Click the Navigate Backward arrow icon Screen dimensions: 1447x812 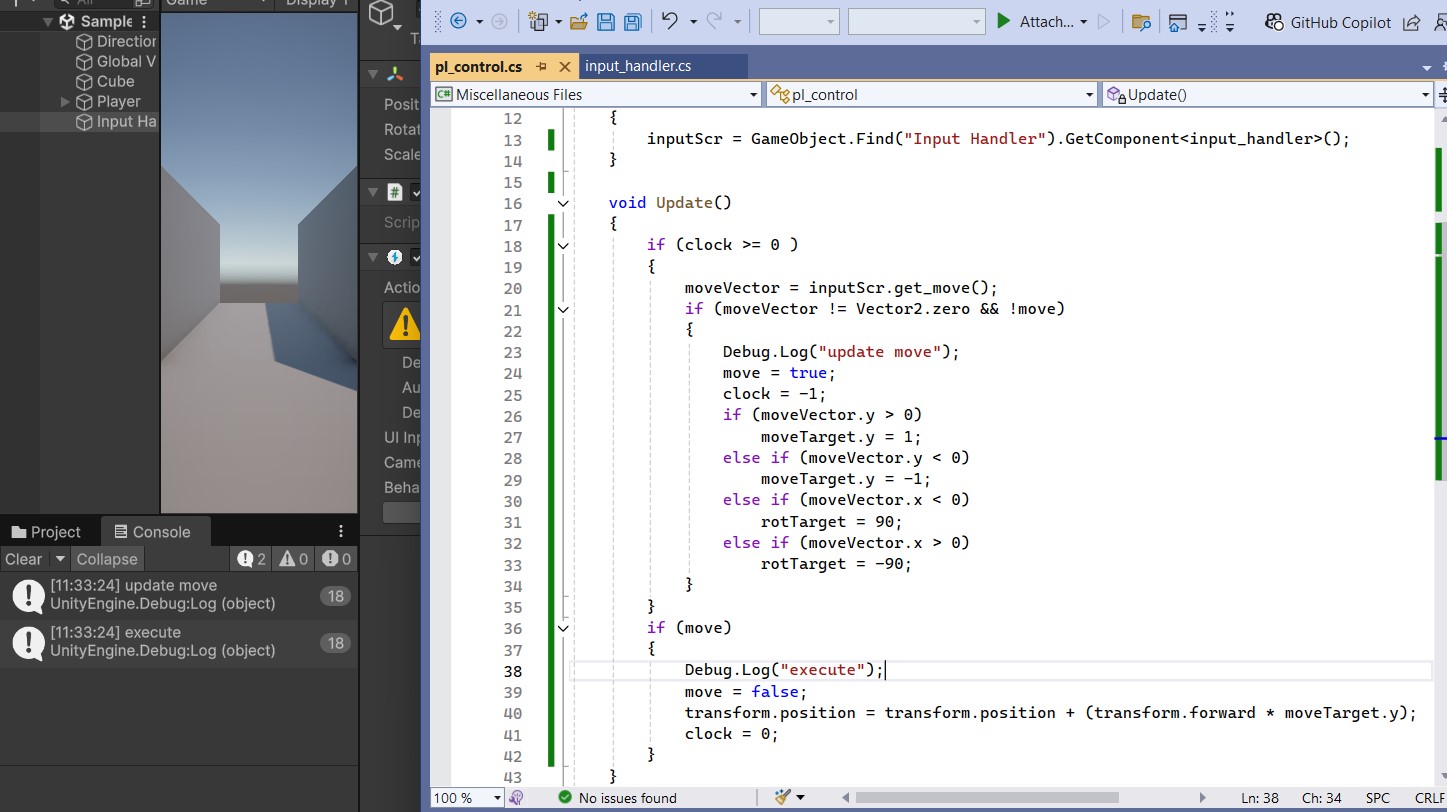(x=459, y=22)
